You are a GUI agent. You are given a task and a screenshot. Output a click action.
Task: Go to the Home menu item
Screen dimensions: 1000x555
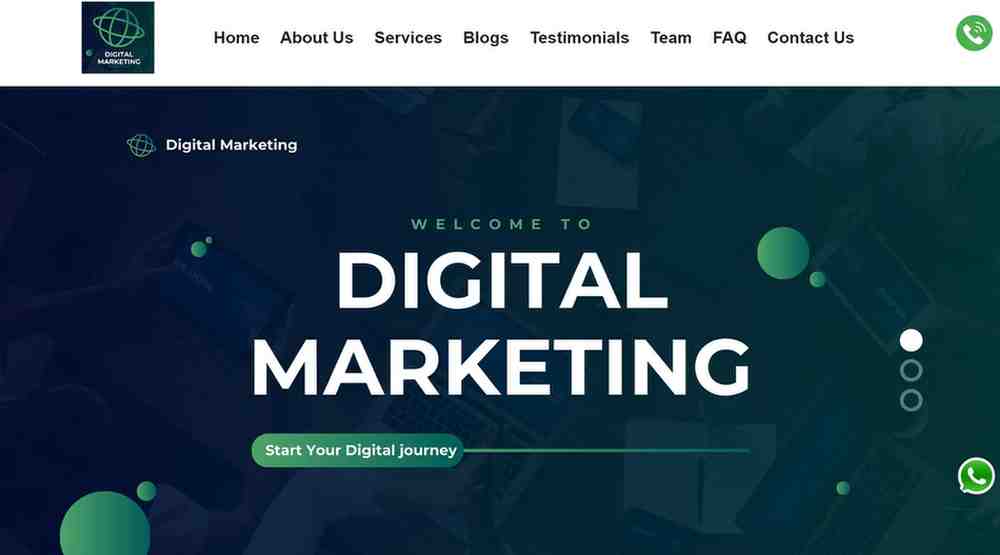(x=237, y=38)
